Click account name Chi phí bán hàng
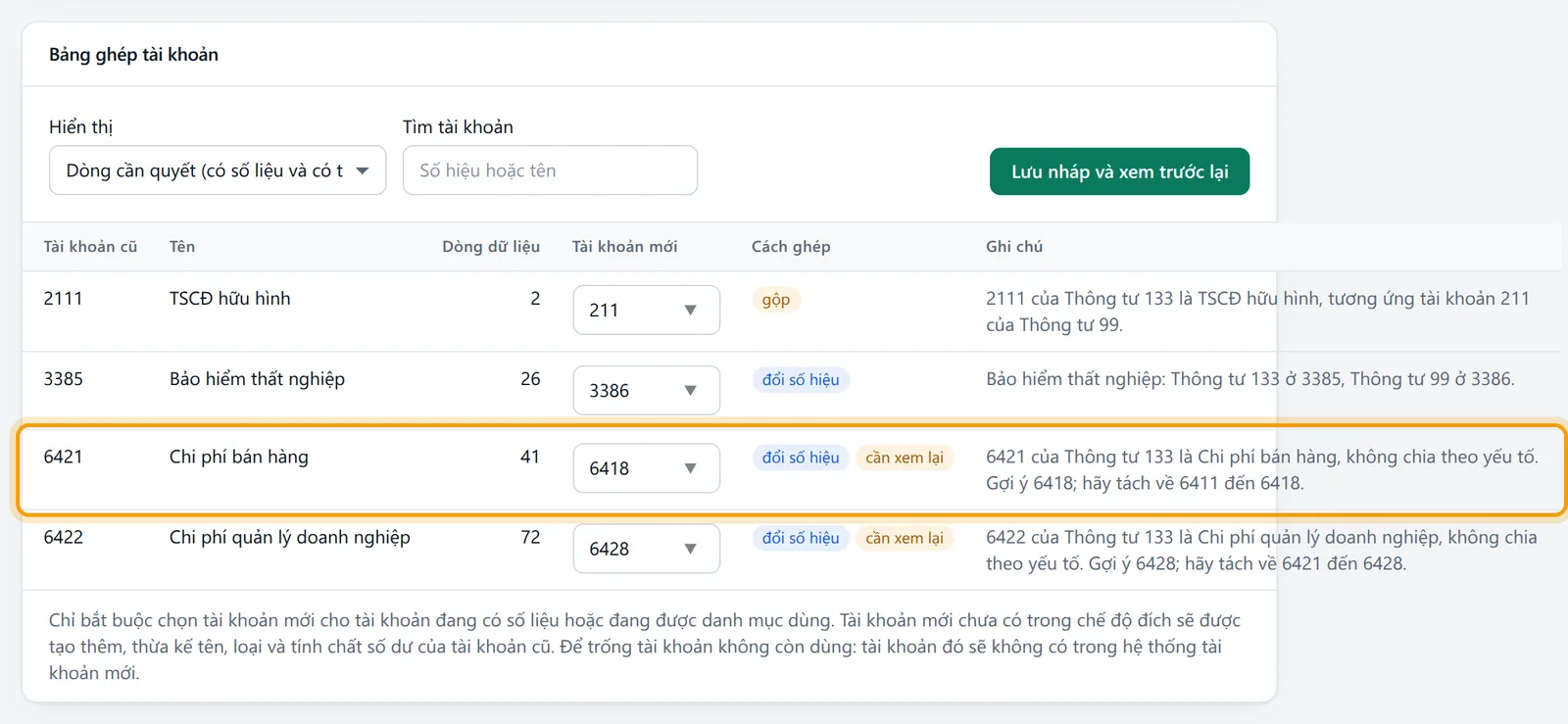This screenshot has height=724, width=1568. [x=239, y=457]
